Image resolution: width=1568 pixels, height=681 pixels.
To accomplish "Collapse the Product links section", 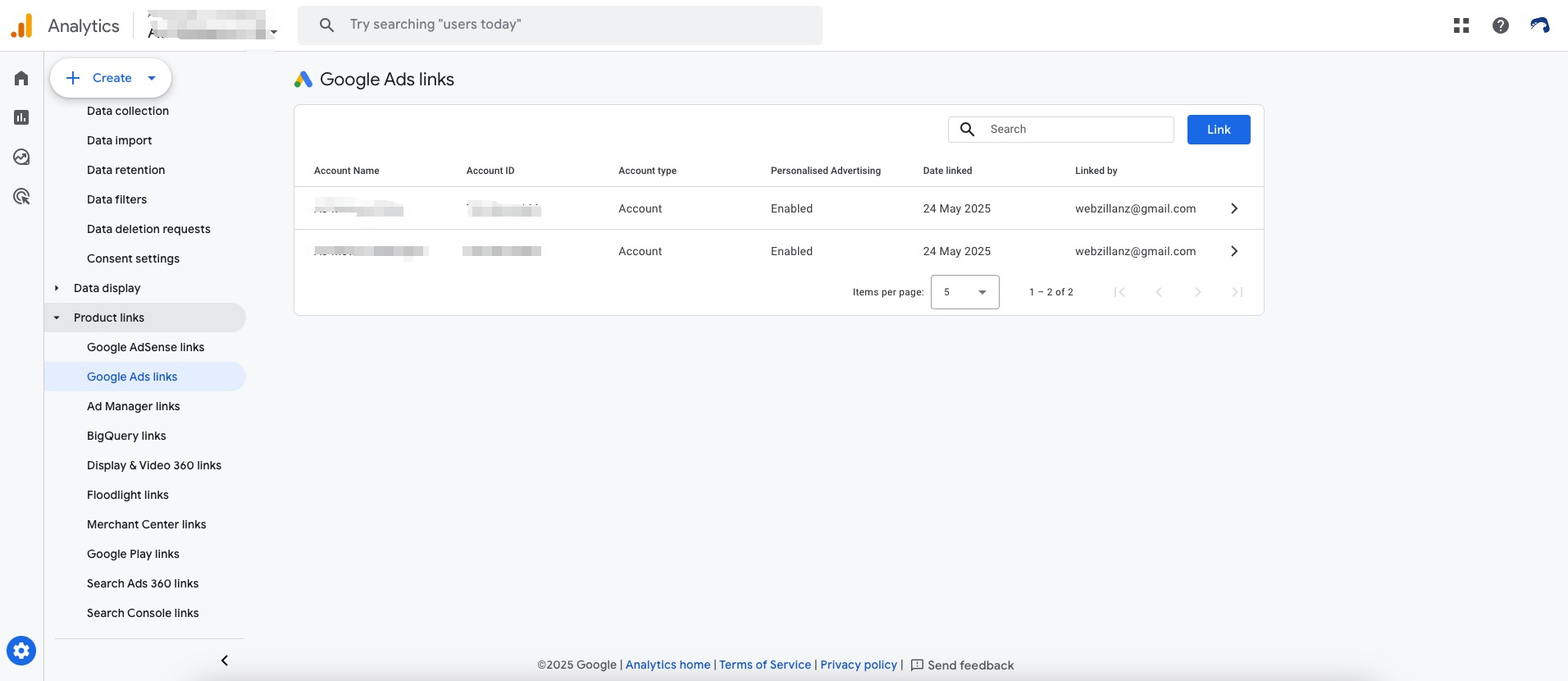I will 57,318.
